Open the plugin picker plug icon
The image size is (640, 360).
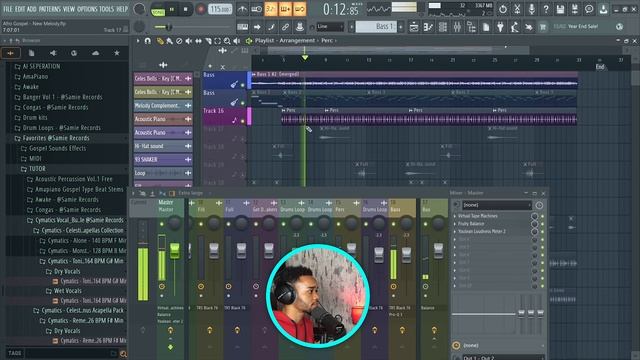pyautogui.click(x=500, y=27)
